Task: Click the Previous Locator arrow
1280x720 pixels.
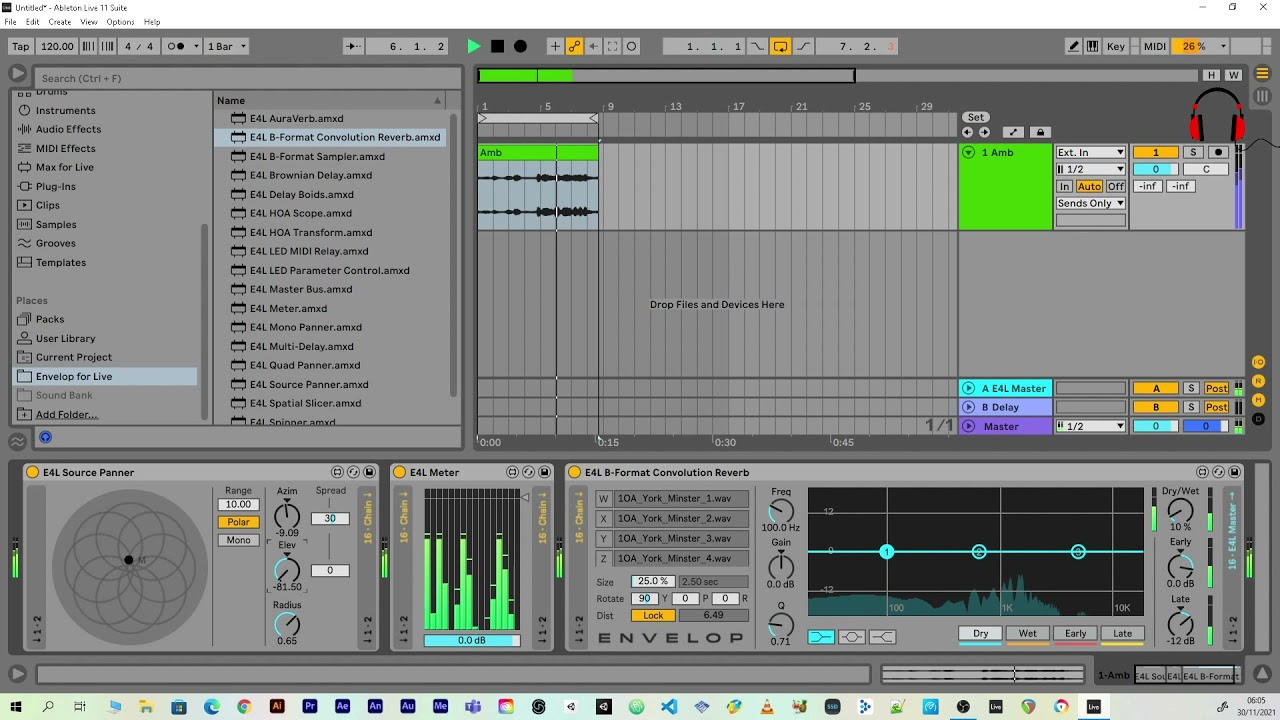Action: [967, 132]
